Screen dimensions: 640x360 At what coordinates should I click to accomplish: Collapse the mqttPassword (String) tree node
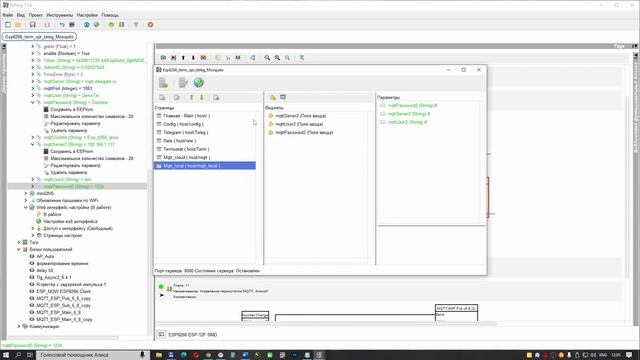[33, 102]
